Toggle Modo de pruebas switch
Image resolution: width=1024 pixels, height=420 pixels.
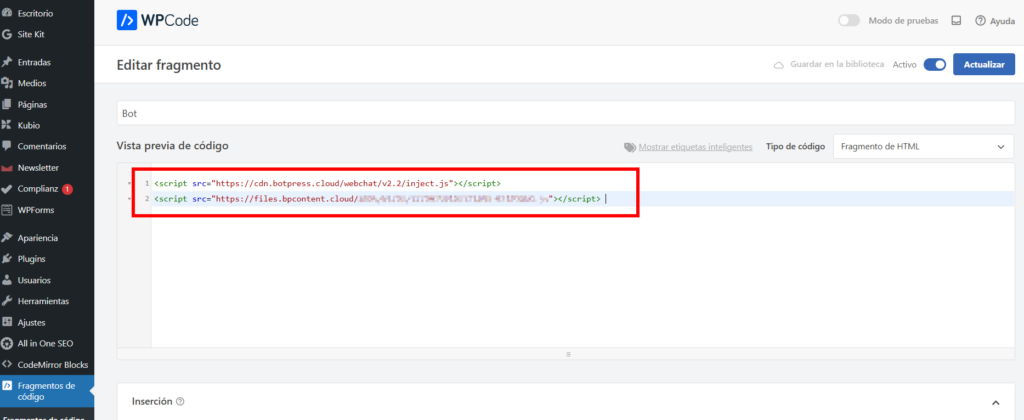(x=849, y=21)
